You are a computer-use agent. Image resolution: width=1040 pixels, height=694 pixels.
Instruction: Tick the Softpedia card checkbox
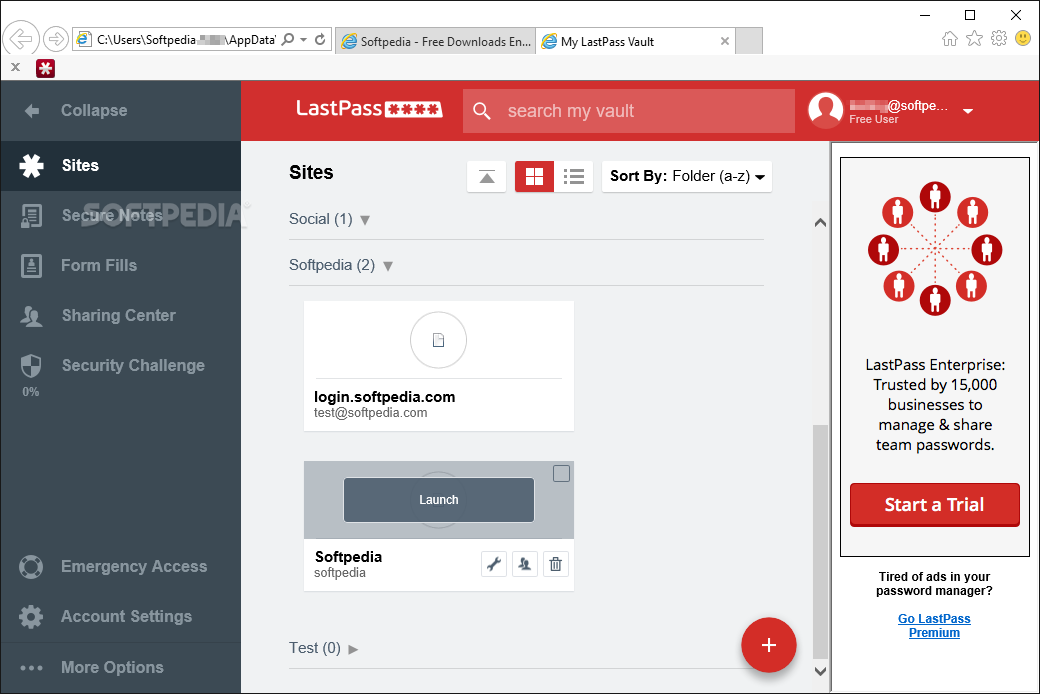(561, 474)
